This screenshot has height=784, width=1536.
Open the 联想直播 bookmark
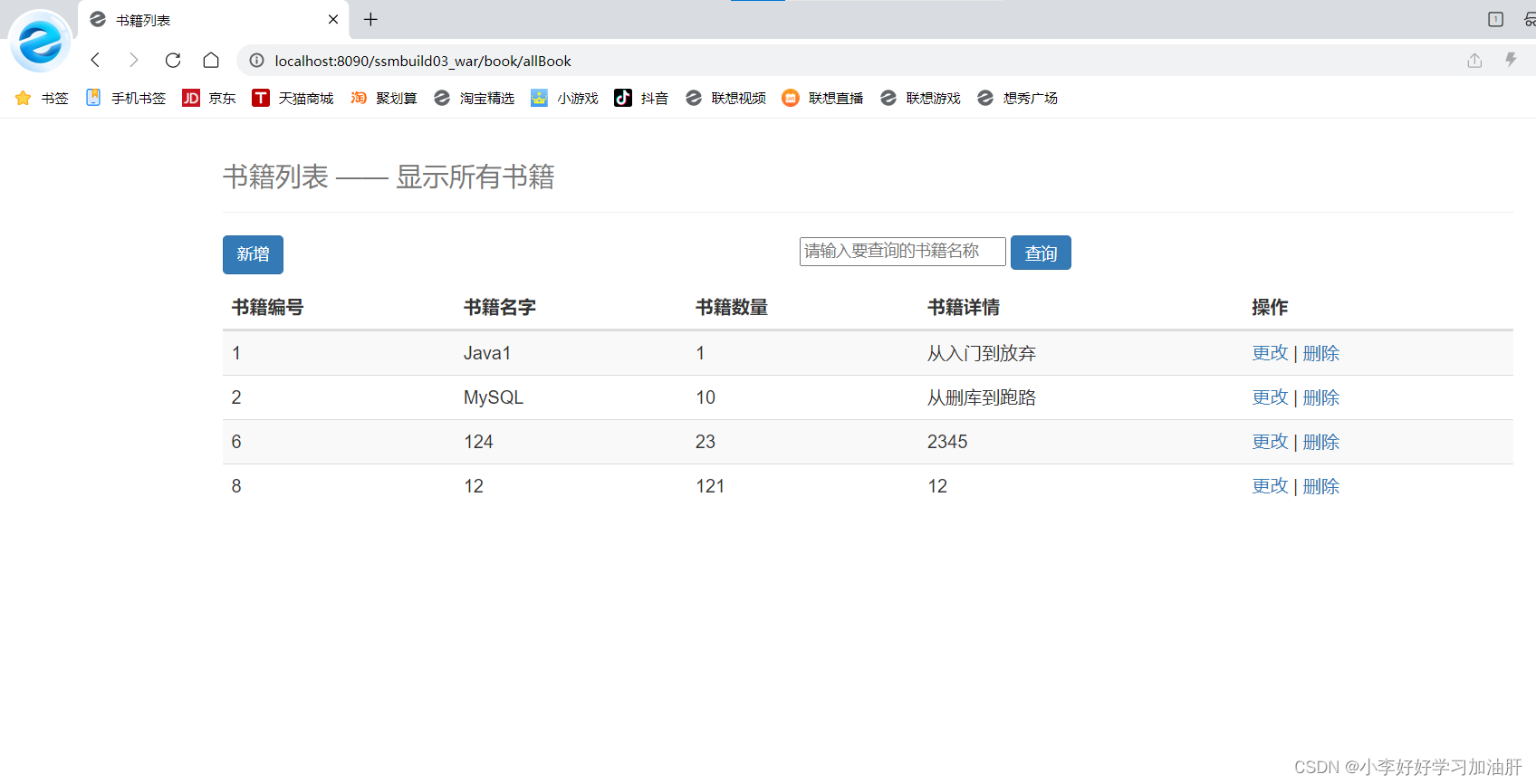pos(822,98)
